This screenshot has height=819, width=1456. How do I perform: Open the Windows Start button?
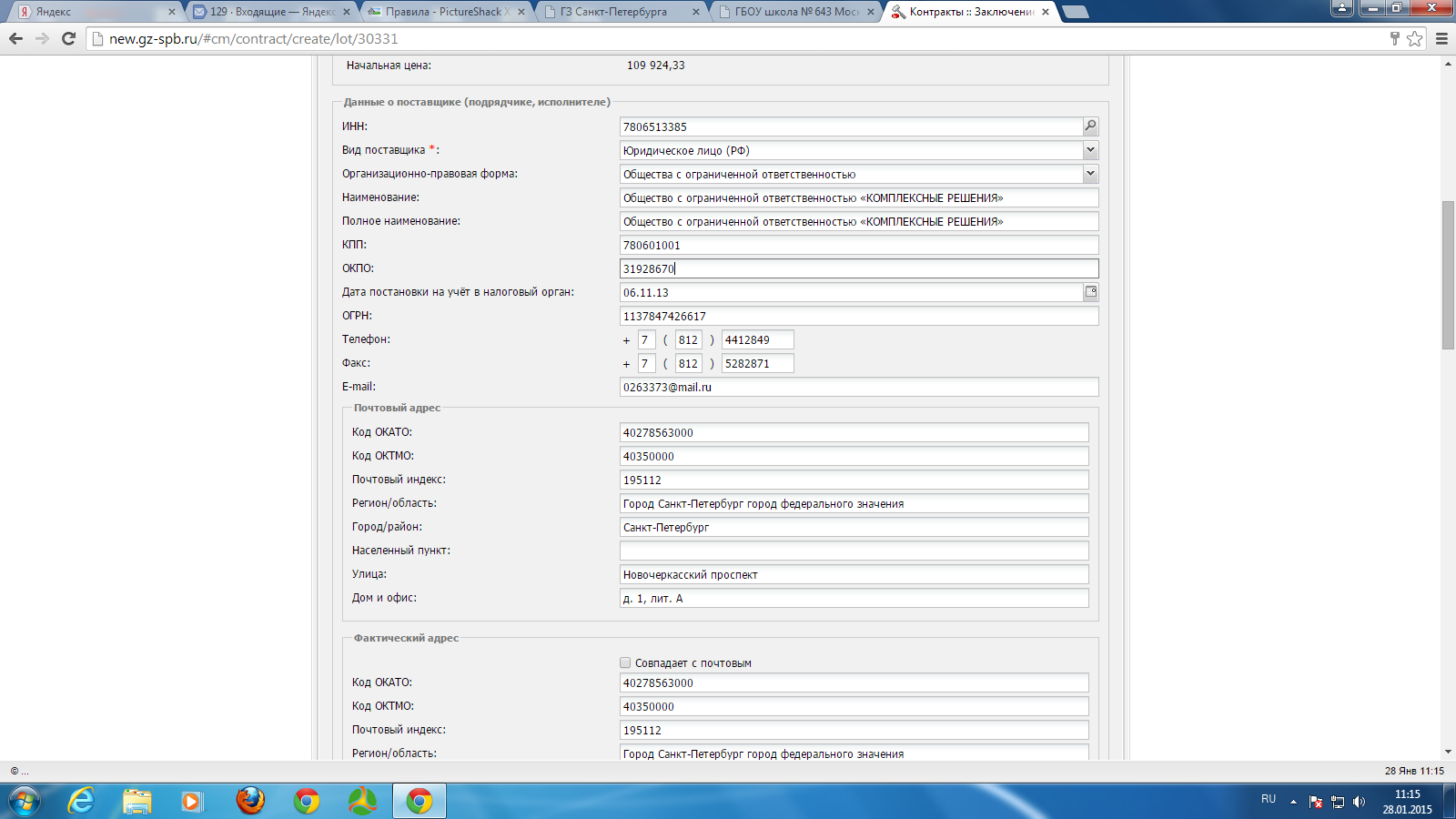coord(24,801)
